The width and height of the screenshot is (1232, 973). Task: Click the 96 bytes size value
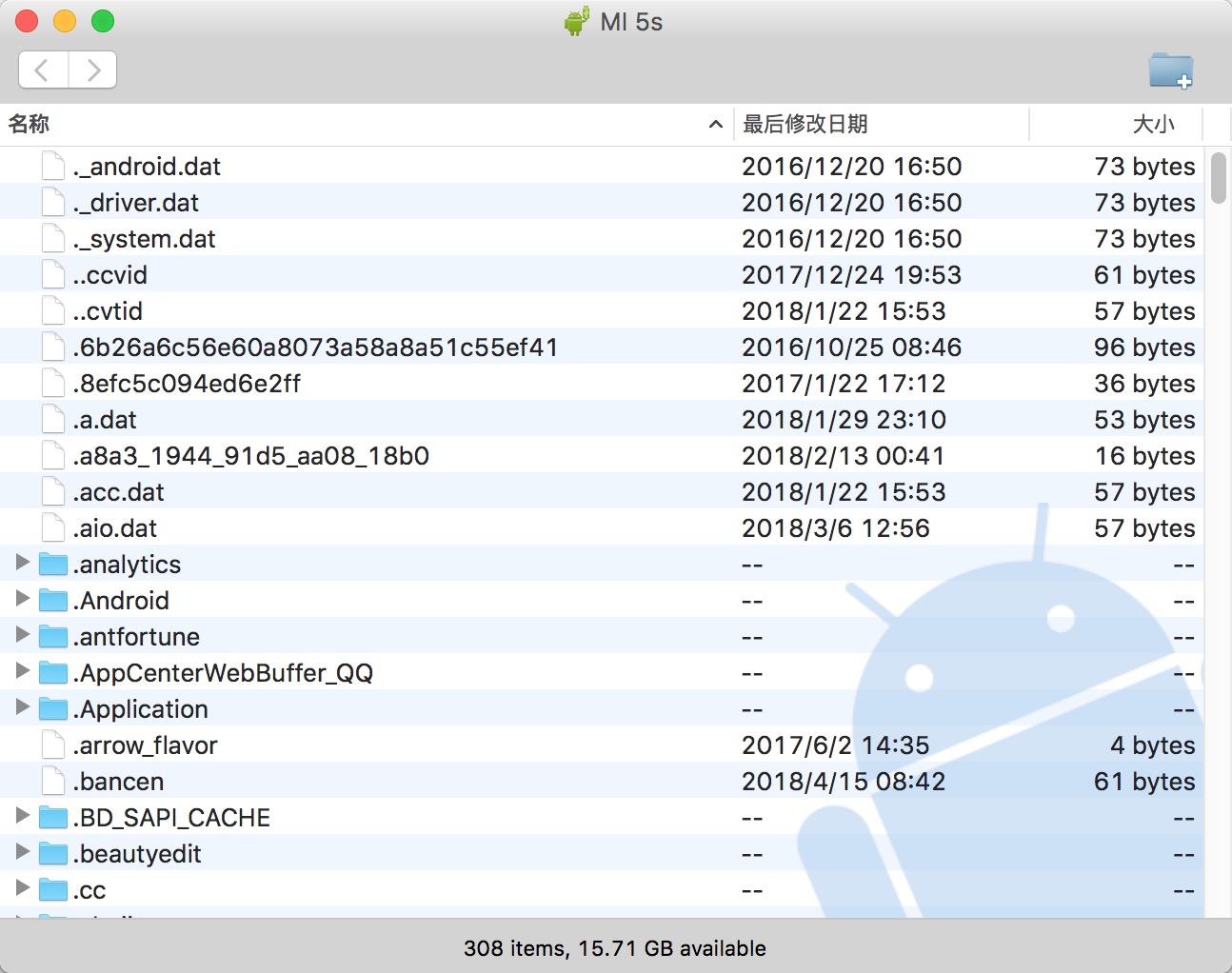[1144, 347]
